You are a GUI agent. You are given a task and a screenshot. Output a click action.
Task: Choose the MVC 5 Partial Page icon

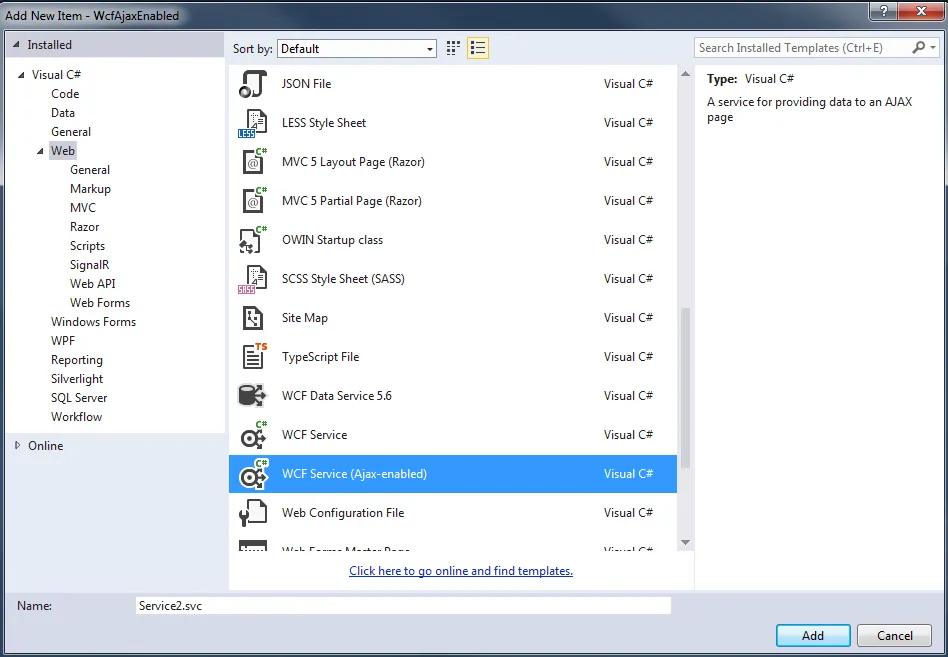[253, 201]
